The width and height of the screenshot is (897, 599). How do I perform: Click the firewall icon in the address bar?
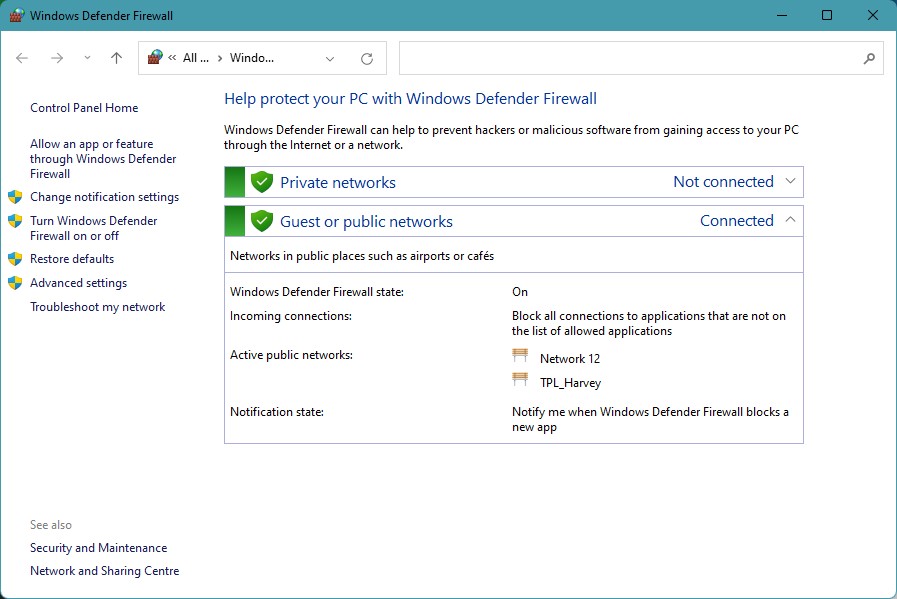pos(155,57)
